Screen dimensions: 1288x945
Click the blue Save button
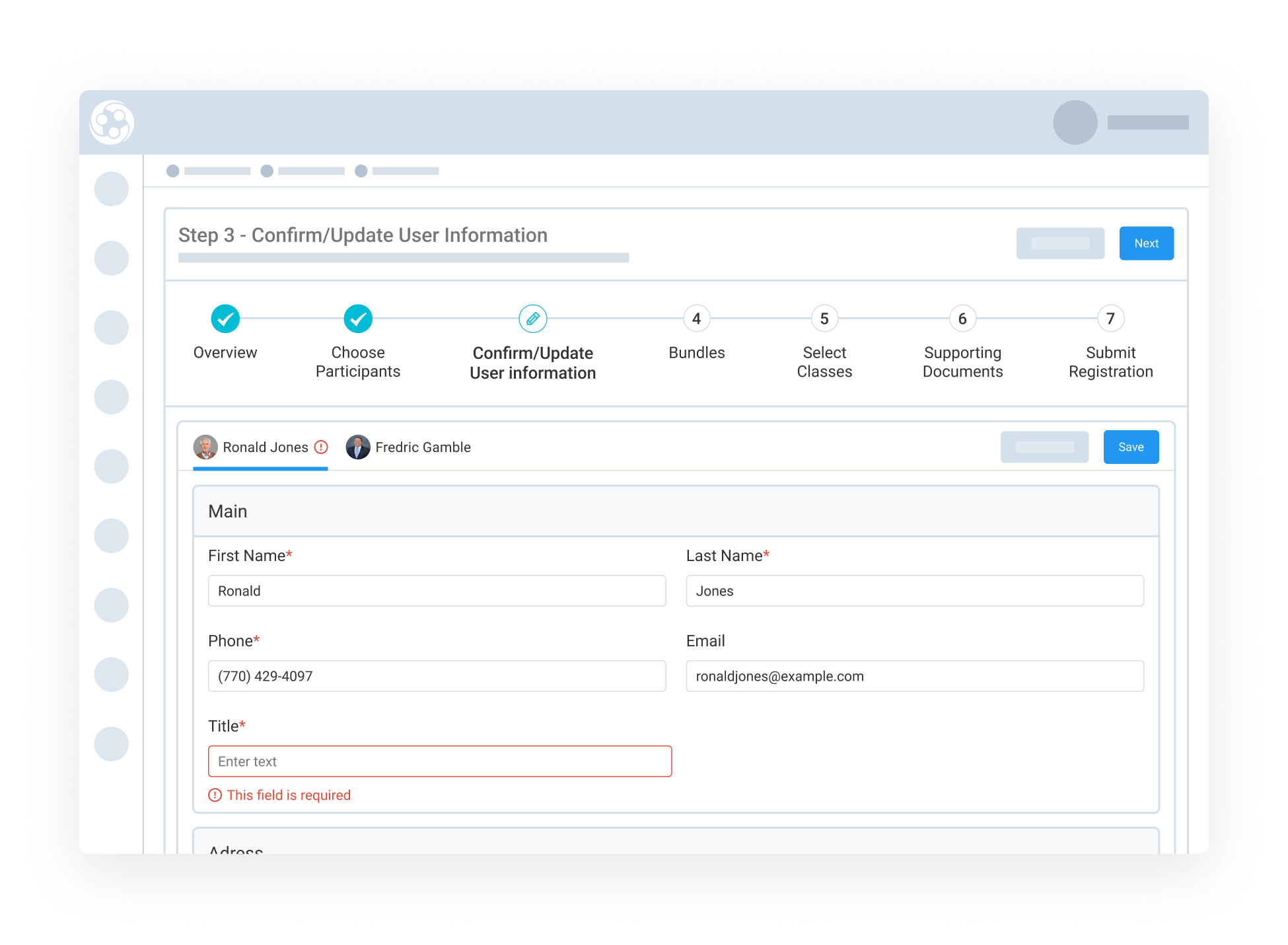click(1131, 447)
